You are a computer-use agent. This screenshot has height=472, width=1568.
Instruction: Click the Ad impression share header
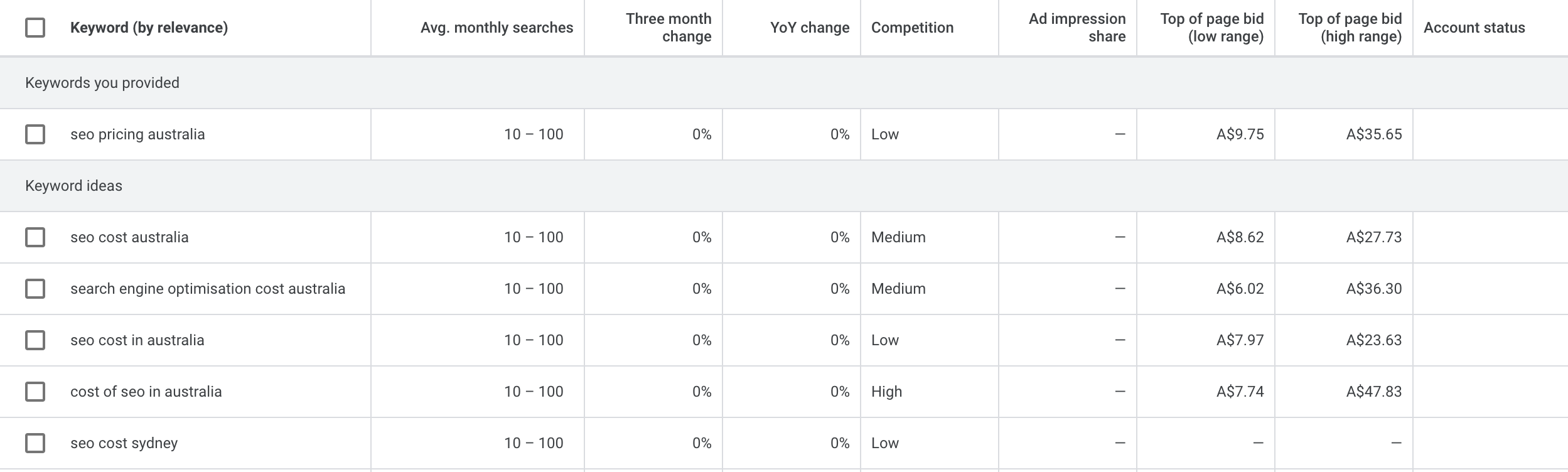coord(1077,28)
